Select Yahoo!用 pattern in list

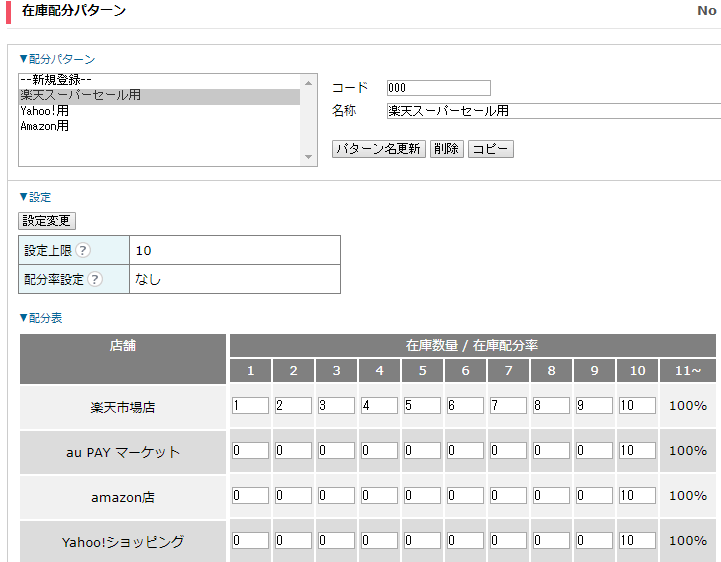(x=159, y=111)
